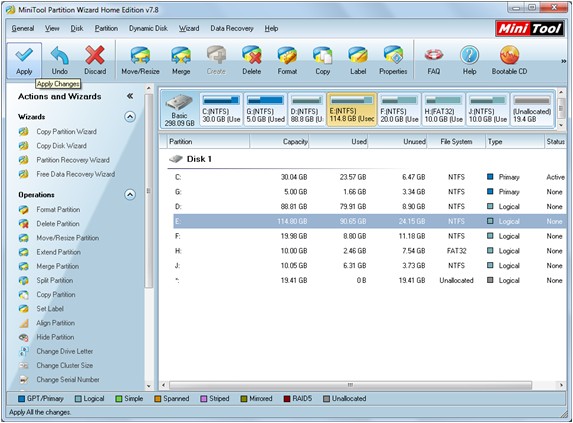Collapse the Wizards section
Viewport: 573px width, 423px height.
(130, 117)
